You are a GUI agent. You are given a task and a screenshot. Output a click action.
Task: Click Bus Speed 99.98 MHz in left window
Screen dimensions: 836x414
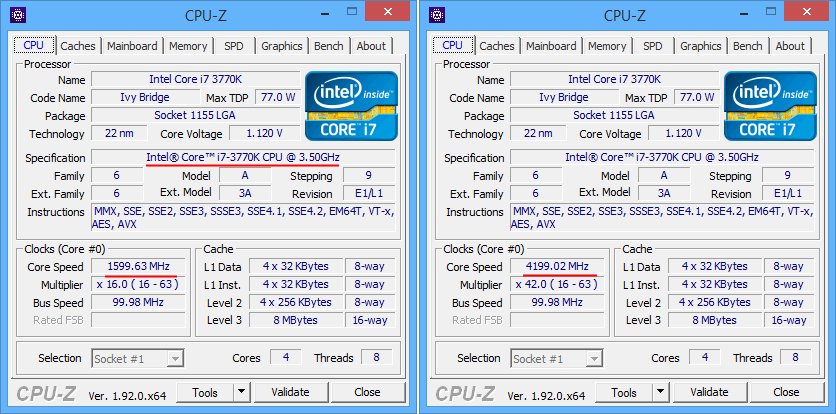pos(139,302)
